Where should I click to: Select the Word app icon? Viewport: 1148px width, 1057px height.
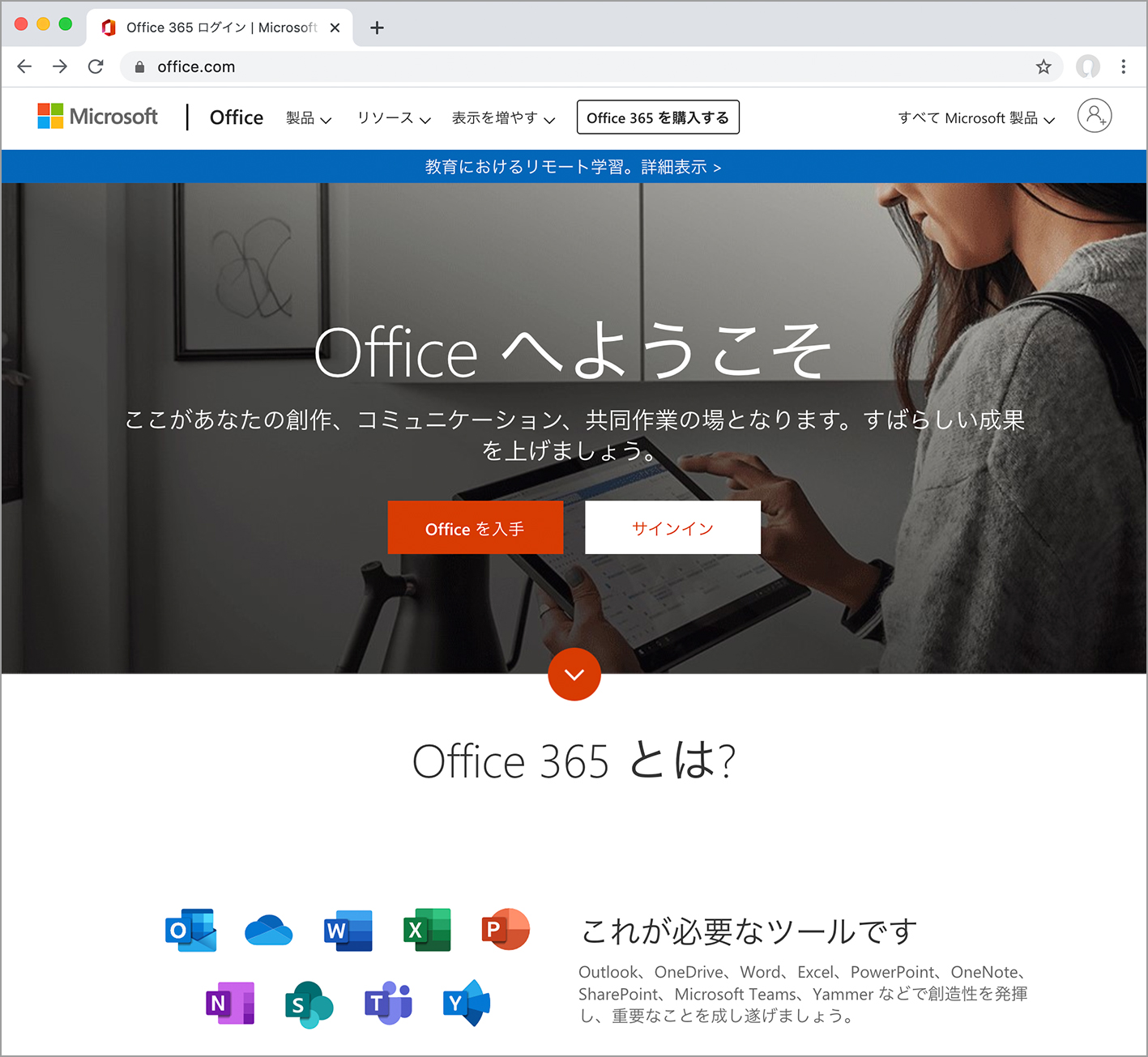tap(348, 930)
